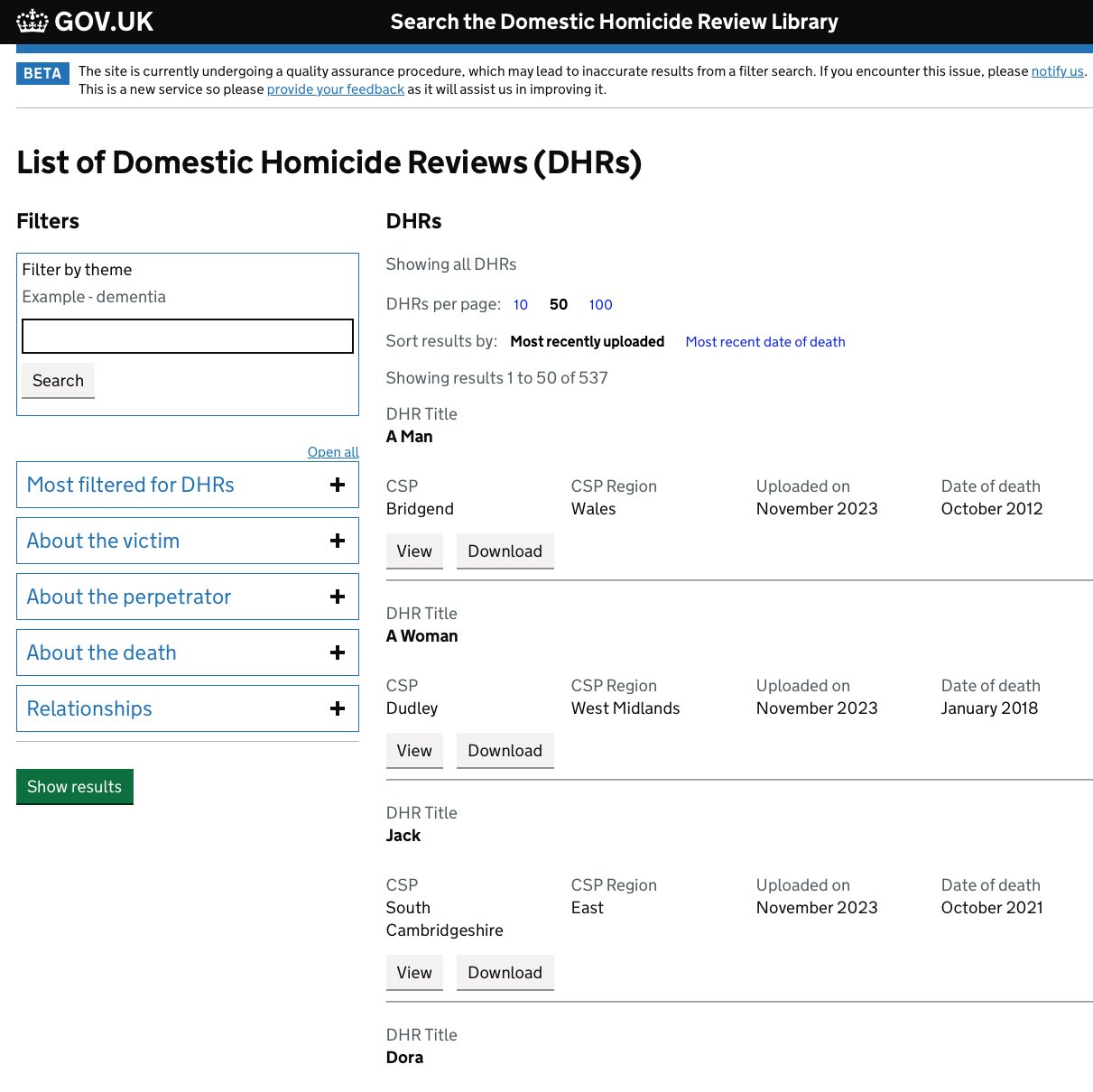Click plus icon on About the death
This screenshot has height=1092, width=1093.
click(338, 652)
